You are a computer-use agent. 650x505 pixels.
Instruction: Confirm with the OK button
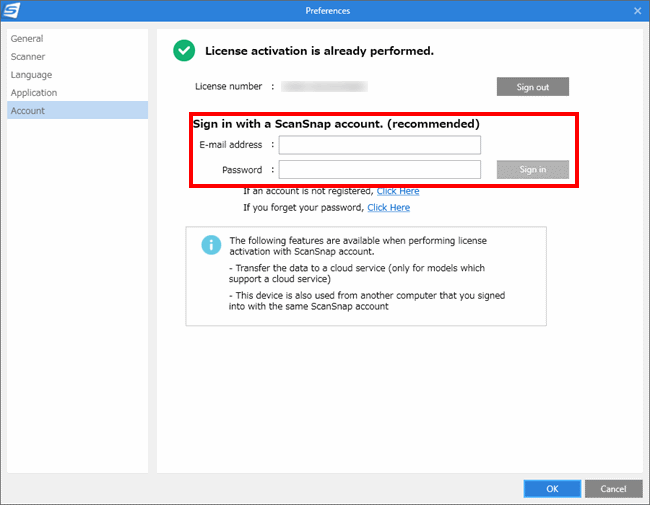coord(552,489)
